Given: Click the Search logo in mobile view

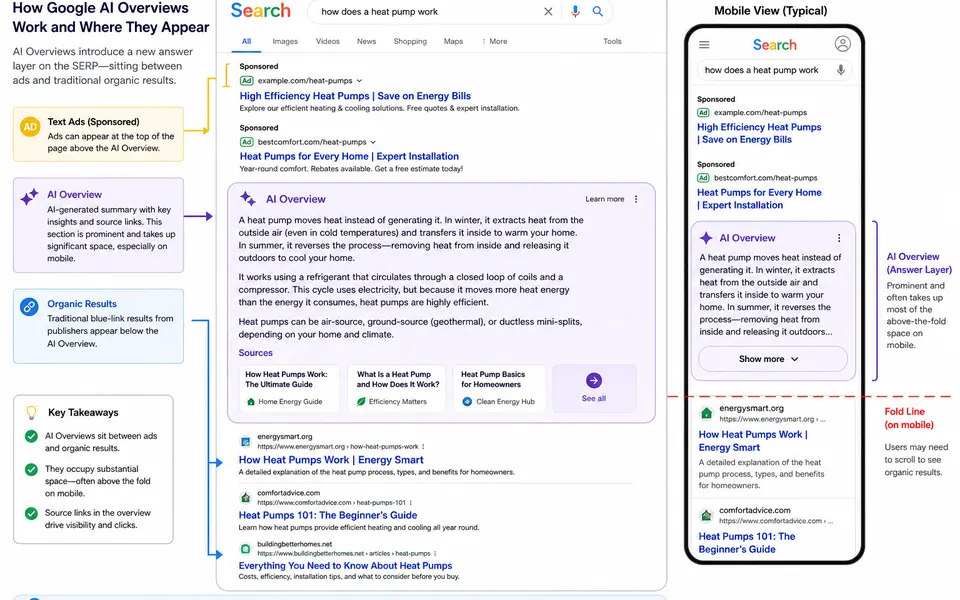Looking at the screenshot, I should pos(774,45).
